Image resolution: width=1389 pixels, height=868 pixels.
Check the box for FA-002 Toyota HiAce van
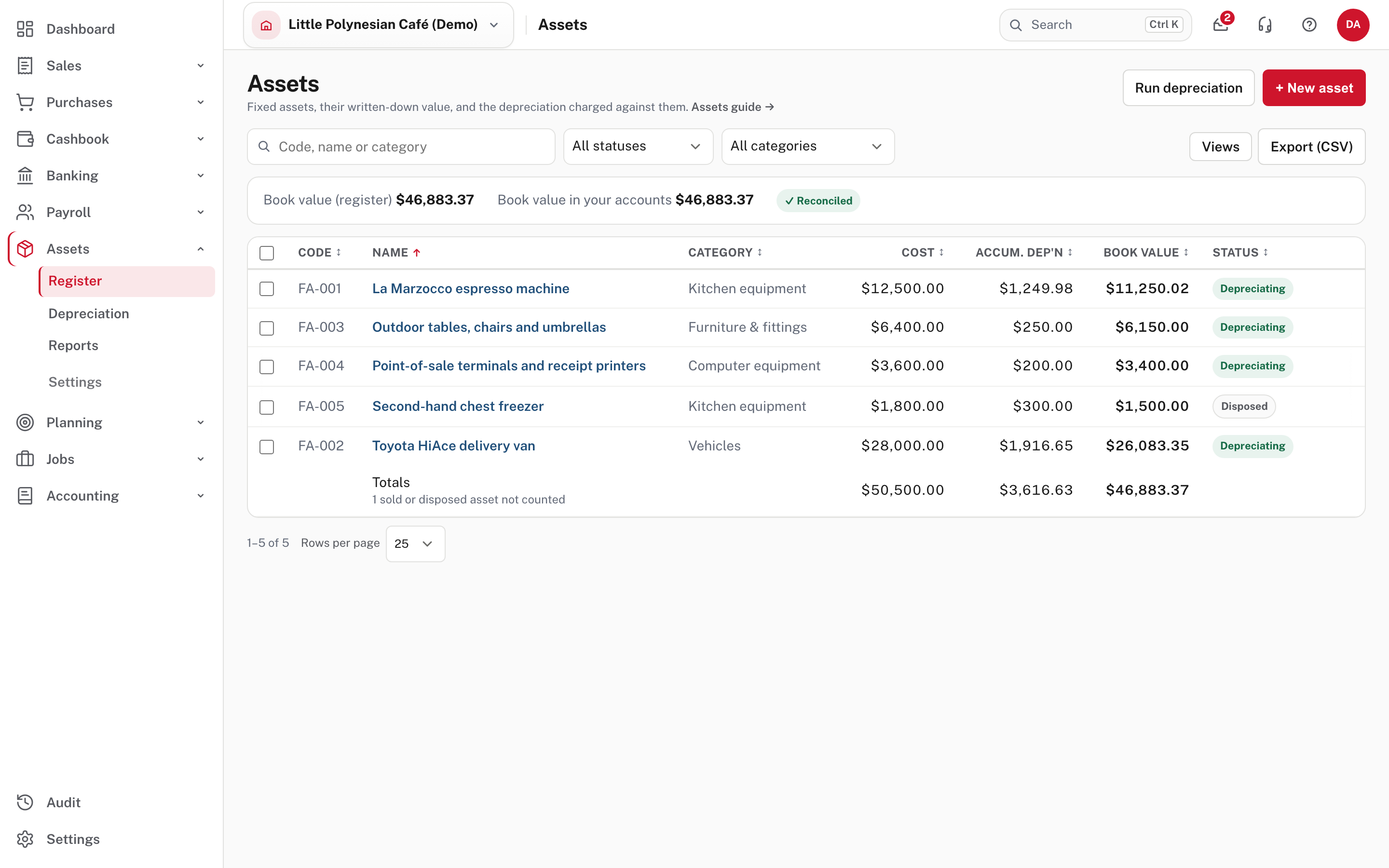(x=267, y=447)
